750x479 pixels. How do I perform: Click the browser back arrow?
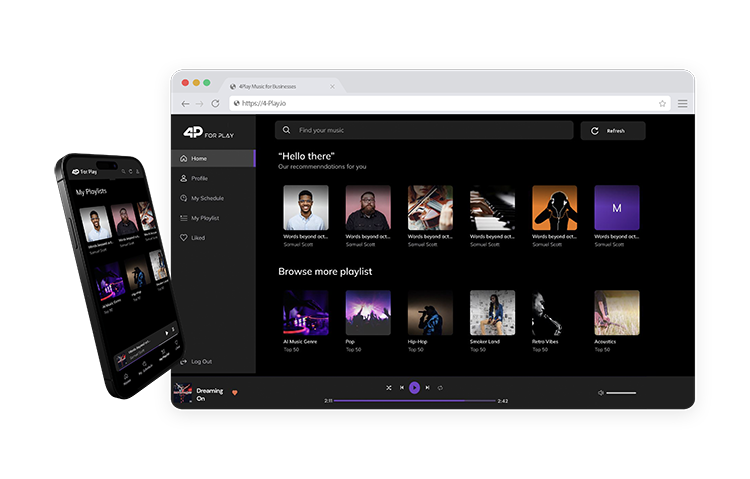click(186, 104)
